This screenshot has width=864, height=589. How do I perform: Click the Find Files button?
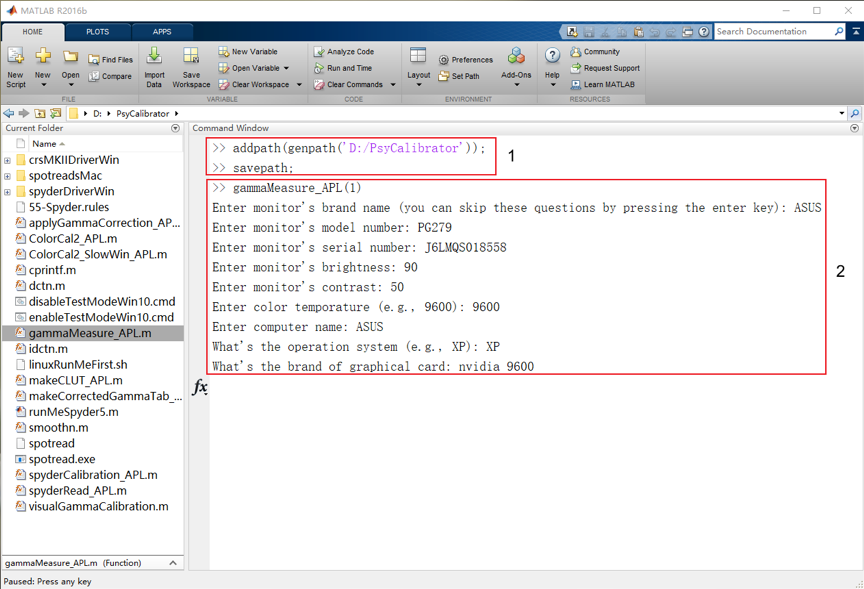(x=110, y=60)
